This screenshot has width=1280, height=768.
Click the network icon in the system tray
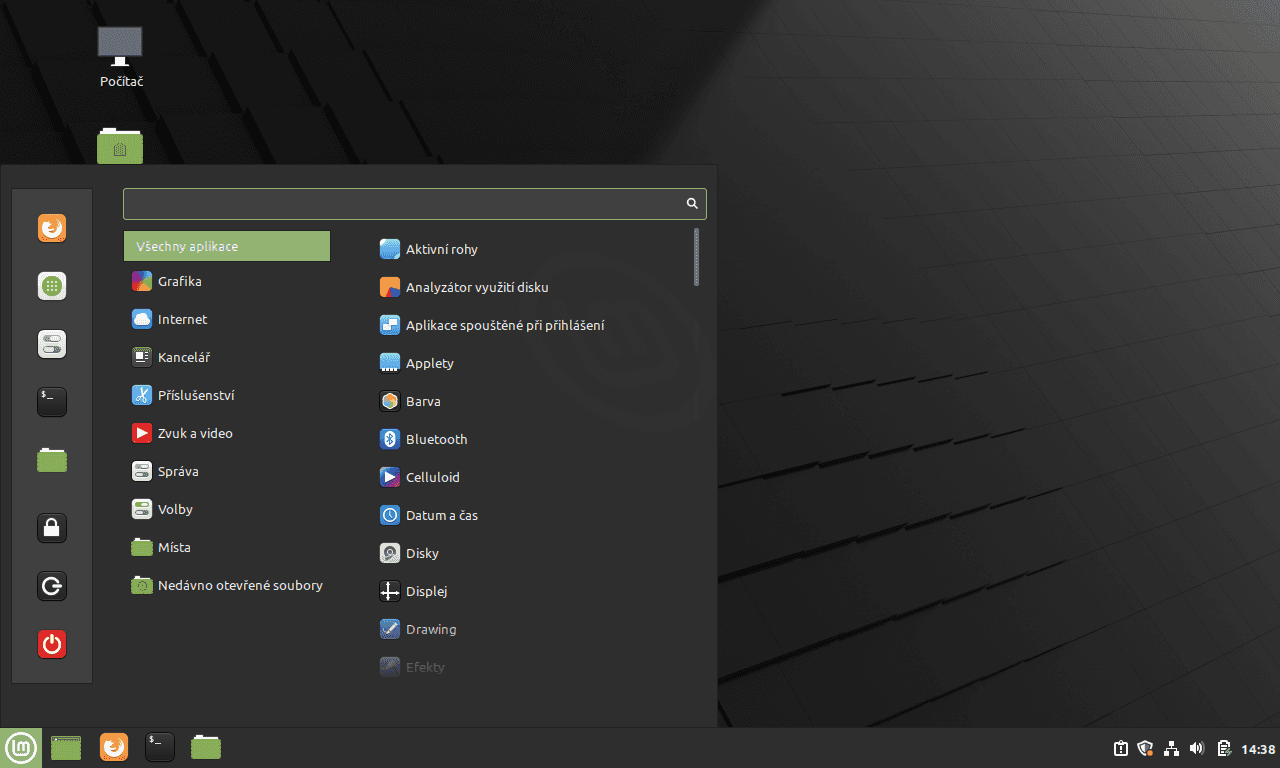(x=1170, y=747)
